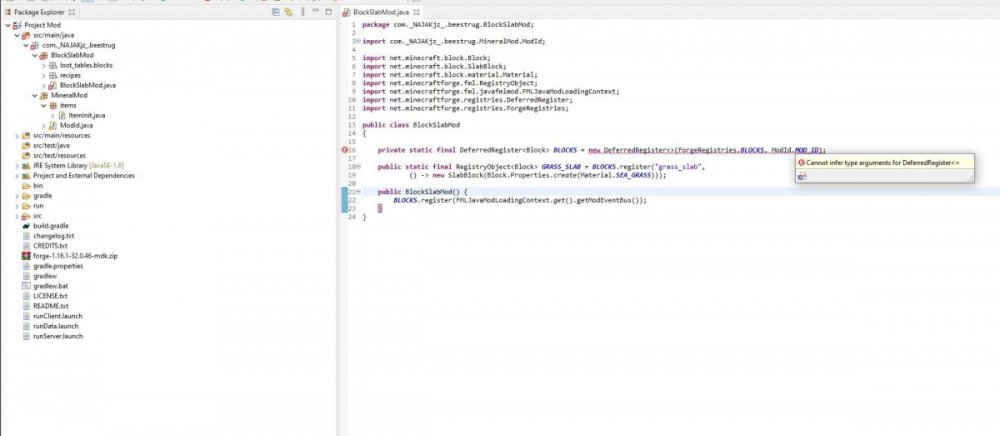Expand the ModId.java node arrow
The image size is (1000, 436).
(x=44, y=126)
